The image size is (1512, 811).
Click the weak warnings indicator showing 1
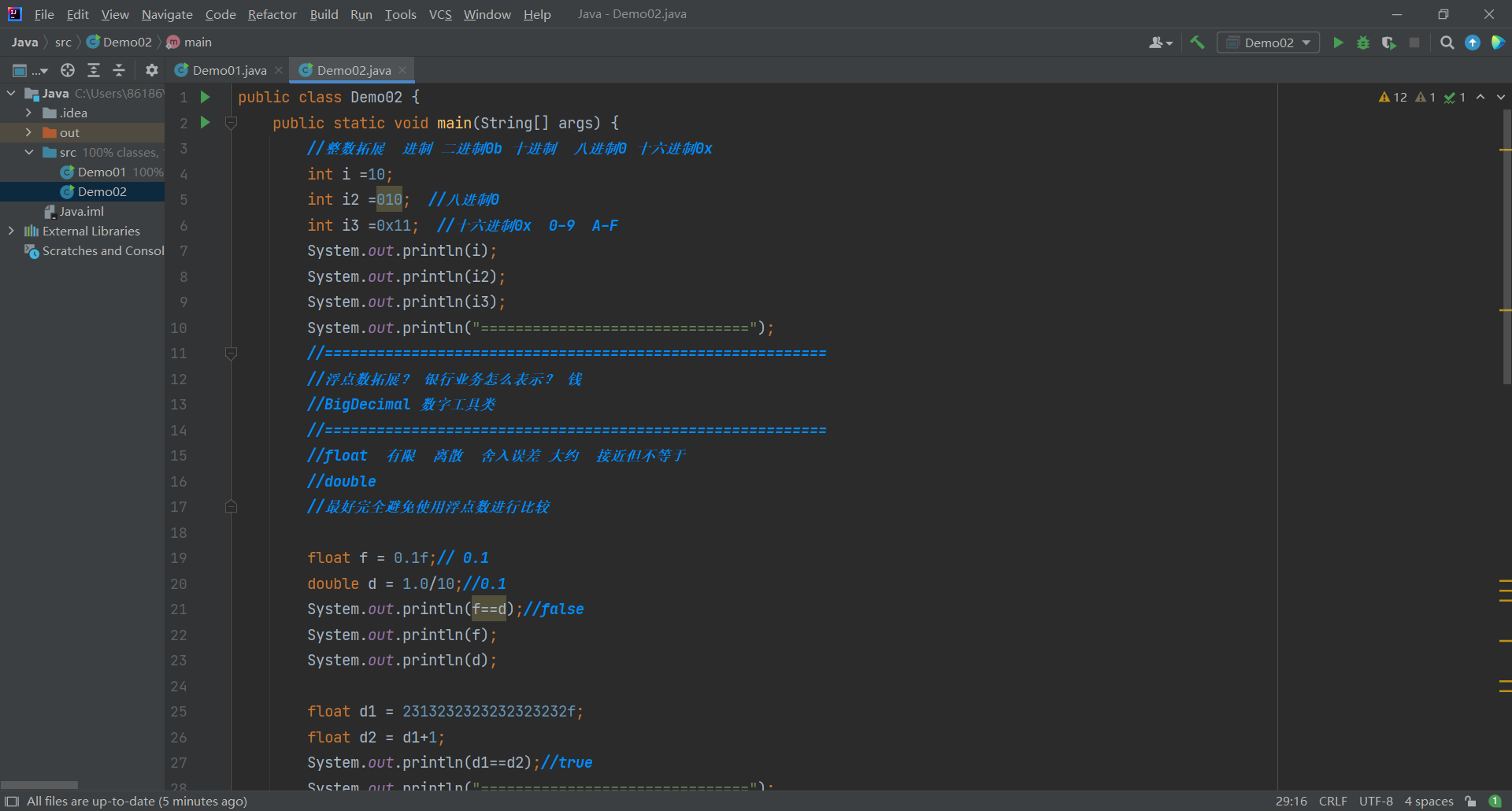coord(1425,97)
